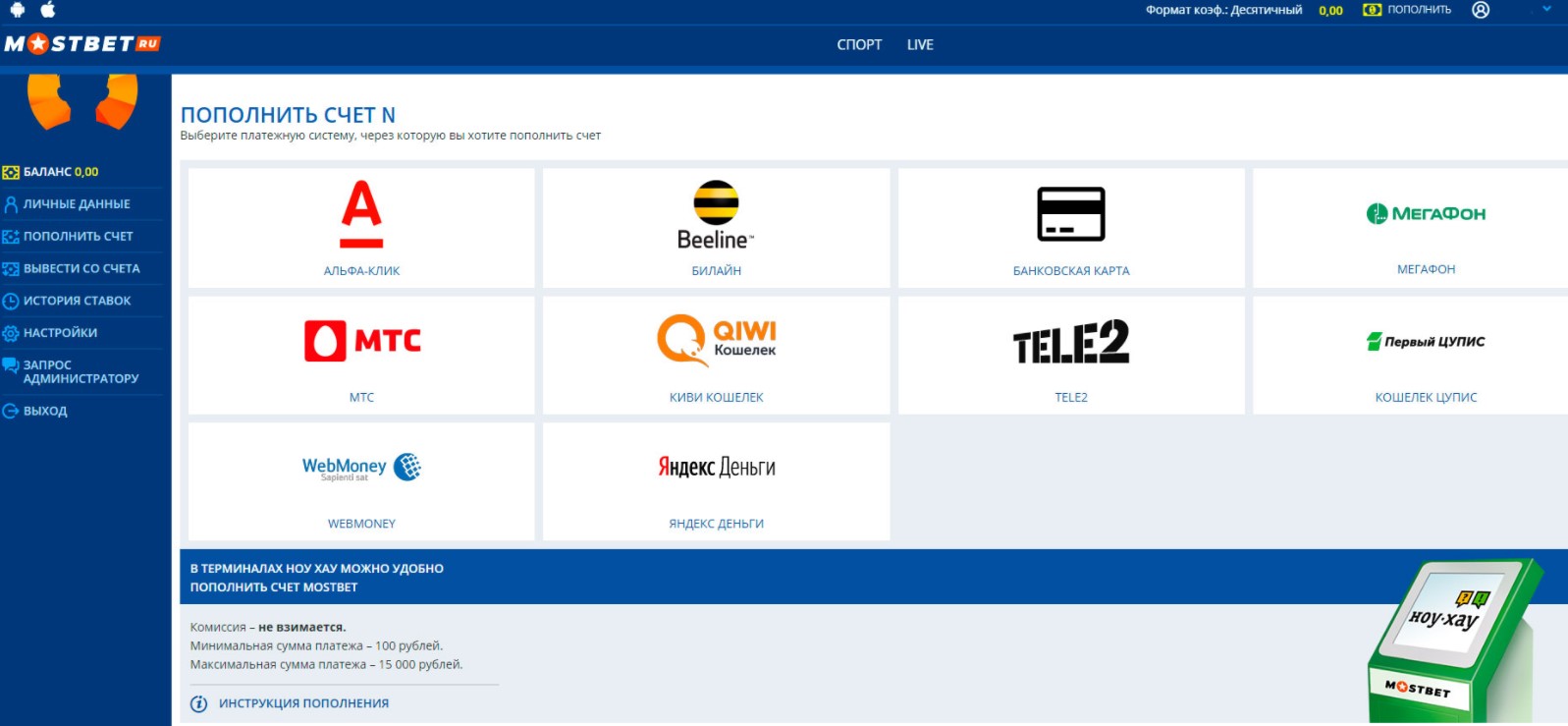Open Личные данные in sidebar
This screenshot has width=1568, height=726.
(77, 204)
